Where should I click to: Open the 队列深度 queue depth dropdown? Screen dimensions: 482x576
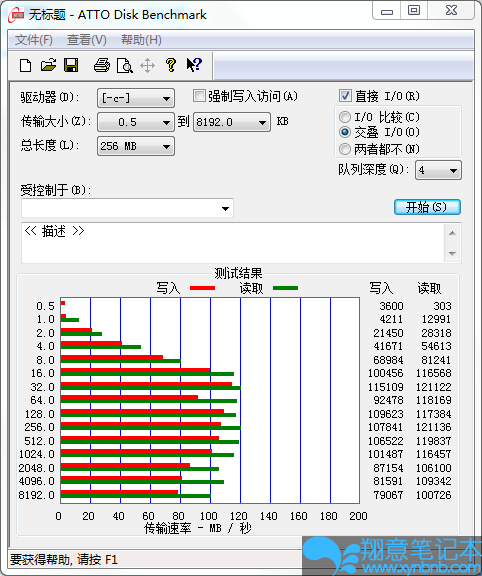[x=438, y=170]
